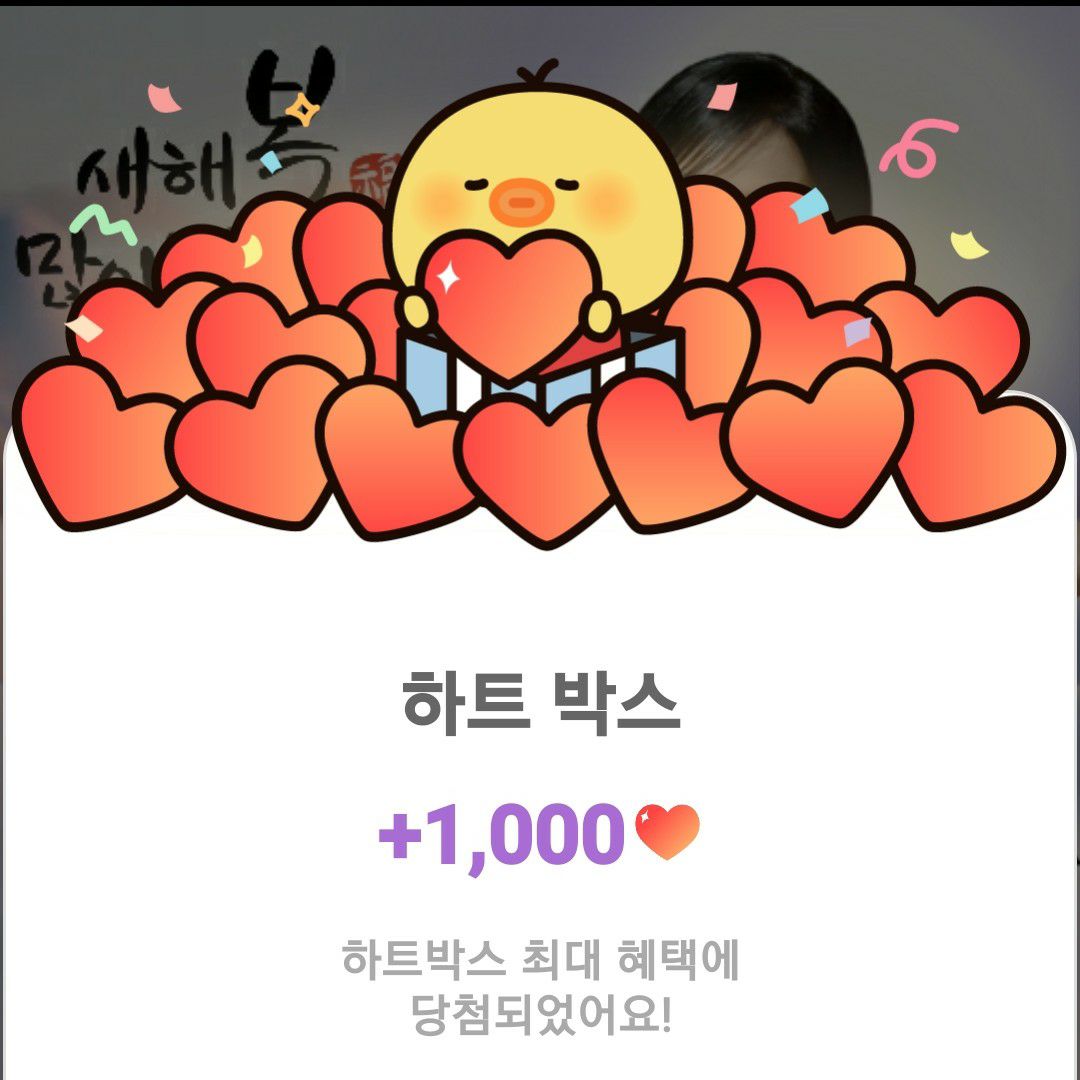Viewport: 1080px width, 1080px height.
Task: Click the white sparkle on the chick's heart
Action: coord(448,276)
